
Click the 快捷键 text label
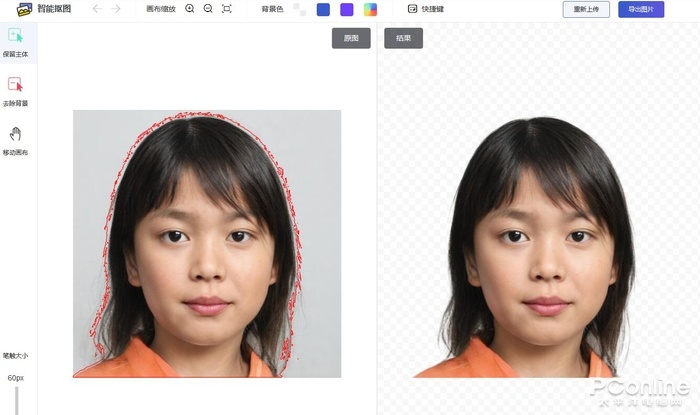pos(433,9)
